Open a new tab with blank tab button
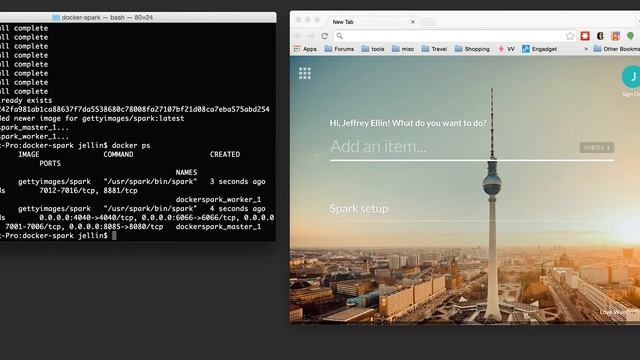 pos(428,22)
